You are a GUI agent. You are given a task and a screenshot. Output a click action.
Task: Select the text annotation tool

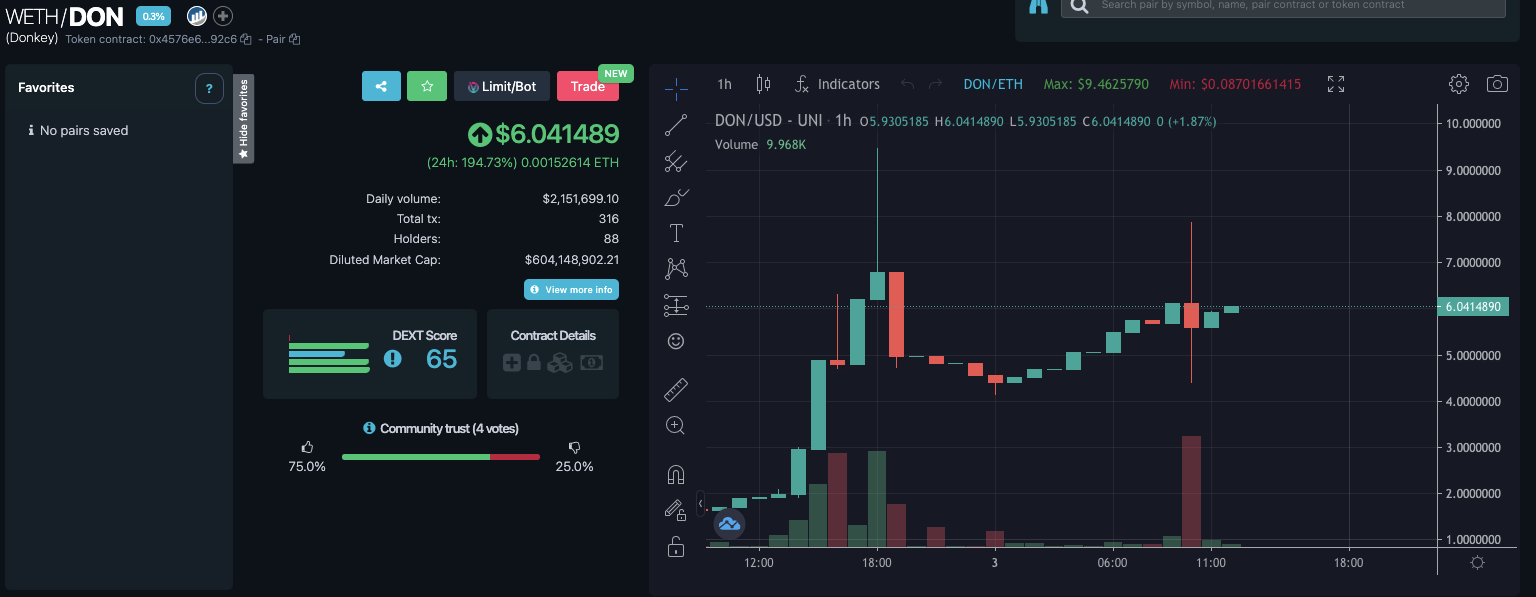pyautogui.click(x=676, y=233)
